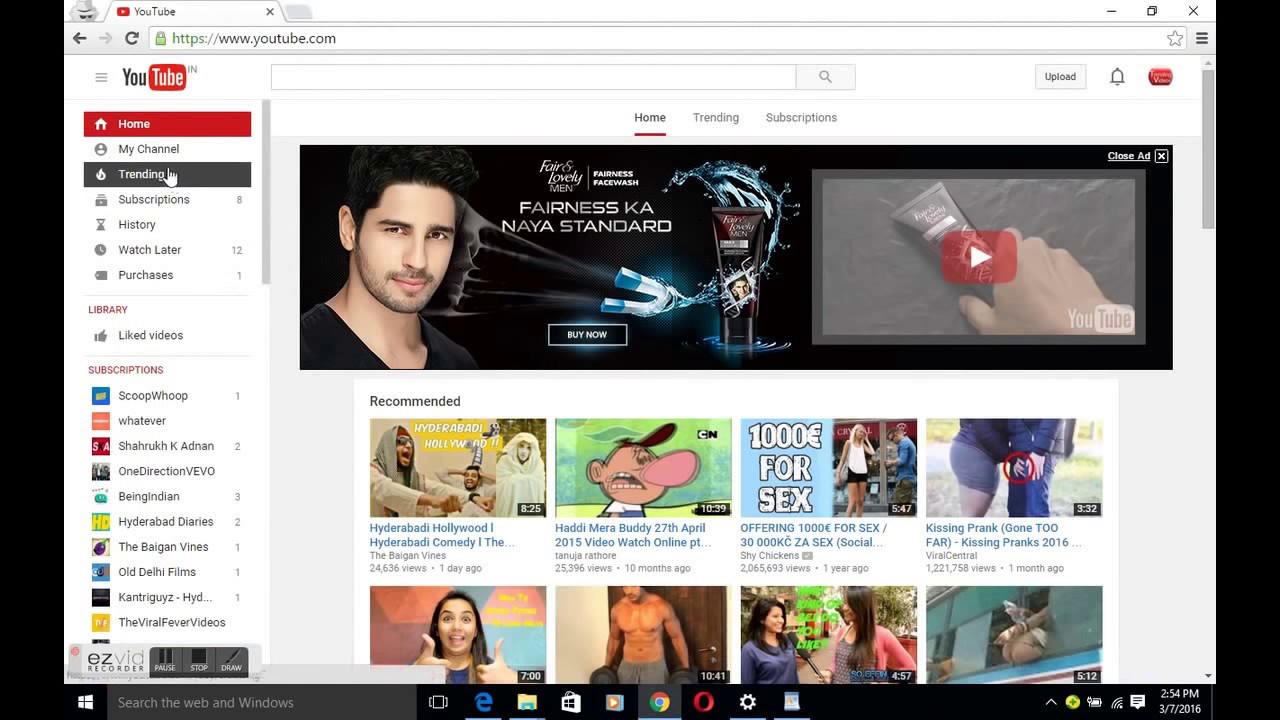Click the Windows search box on the taskbar
This screenshot has height=720, width=1280.
(x=261, y=702)
